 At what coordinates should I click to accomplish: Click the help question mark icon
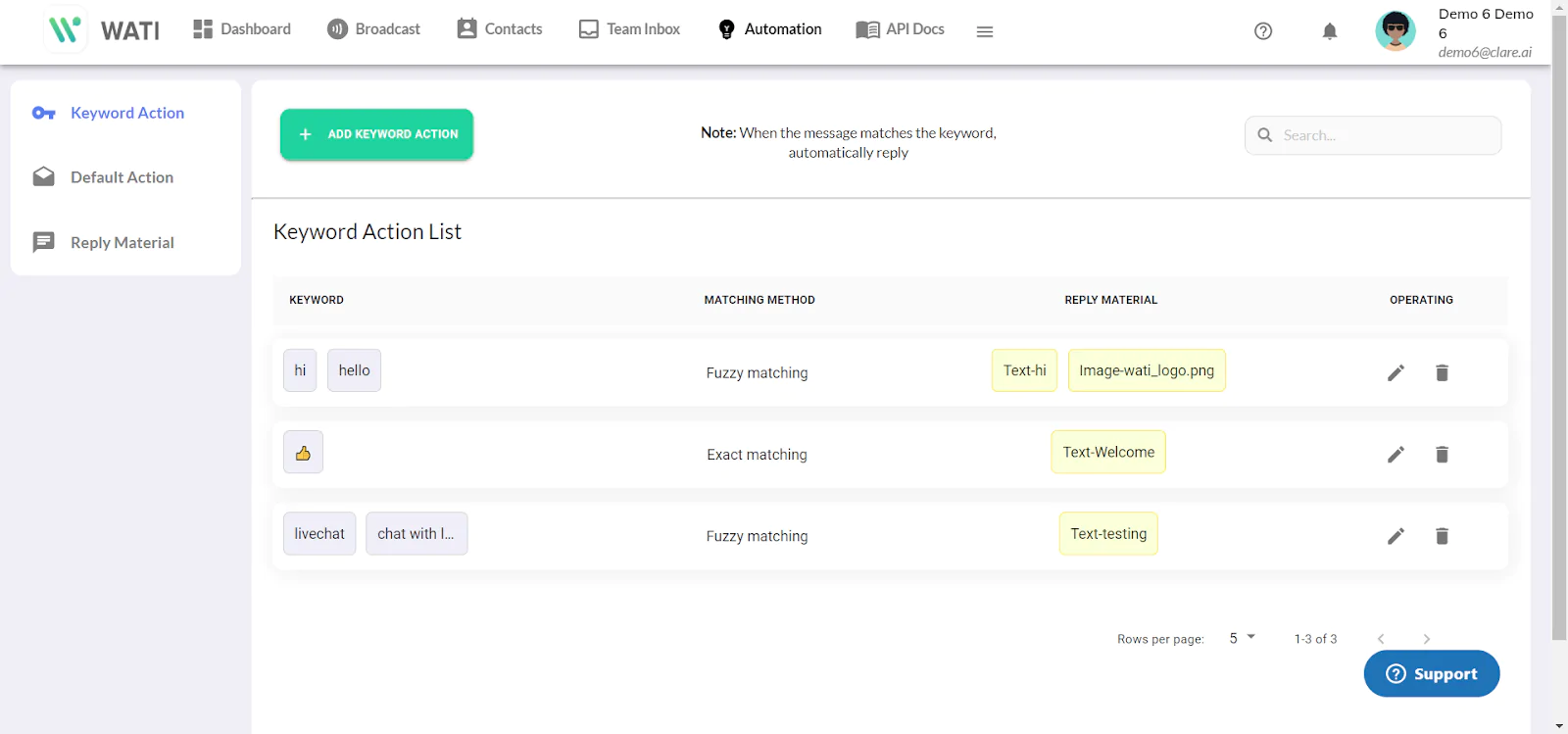(x=1263, y=31)
